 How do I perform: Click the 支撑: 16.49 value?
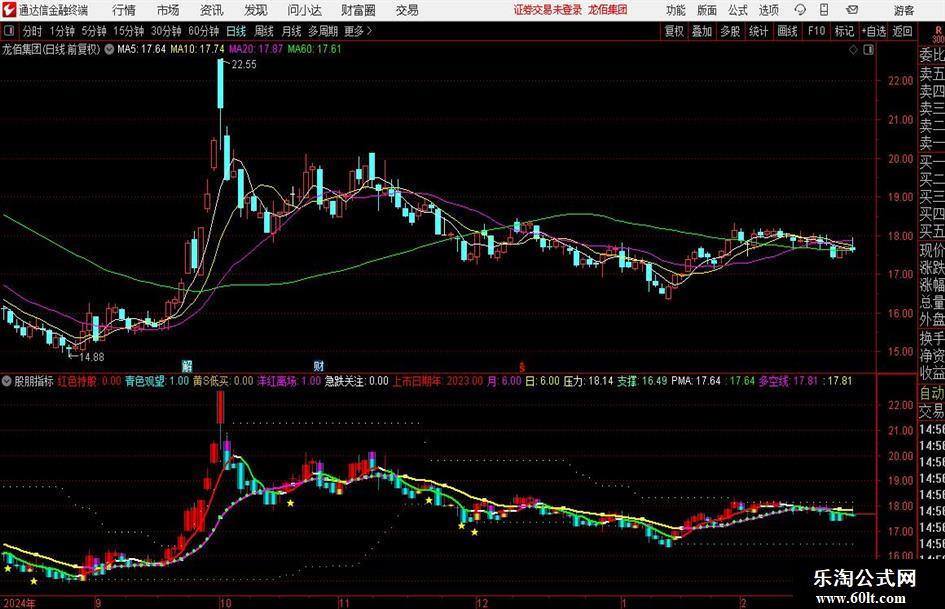tap(642, 381)
